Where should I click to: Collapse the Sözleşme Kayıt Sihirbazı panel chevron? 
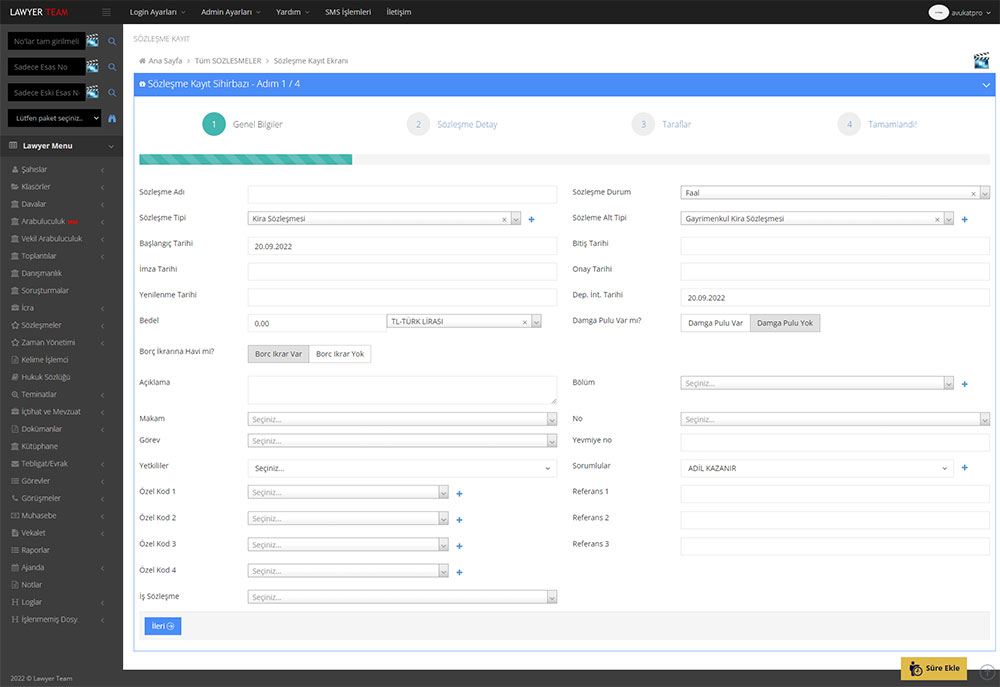click(x=986, y=85)
